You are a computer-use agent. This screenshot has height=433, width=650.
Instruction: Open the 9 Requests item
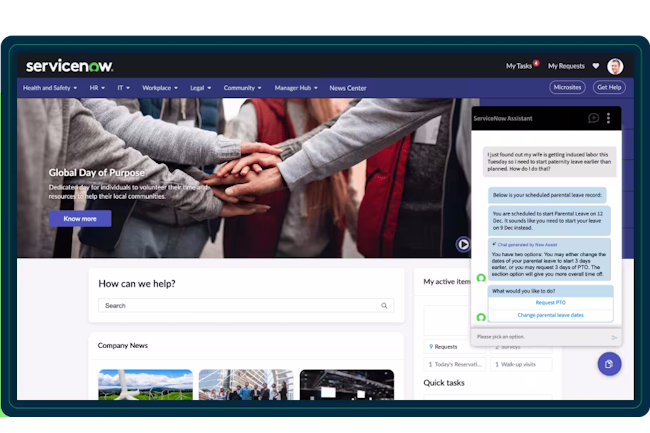pyautogui.click(x=454, y=347)
